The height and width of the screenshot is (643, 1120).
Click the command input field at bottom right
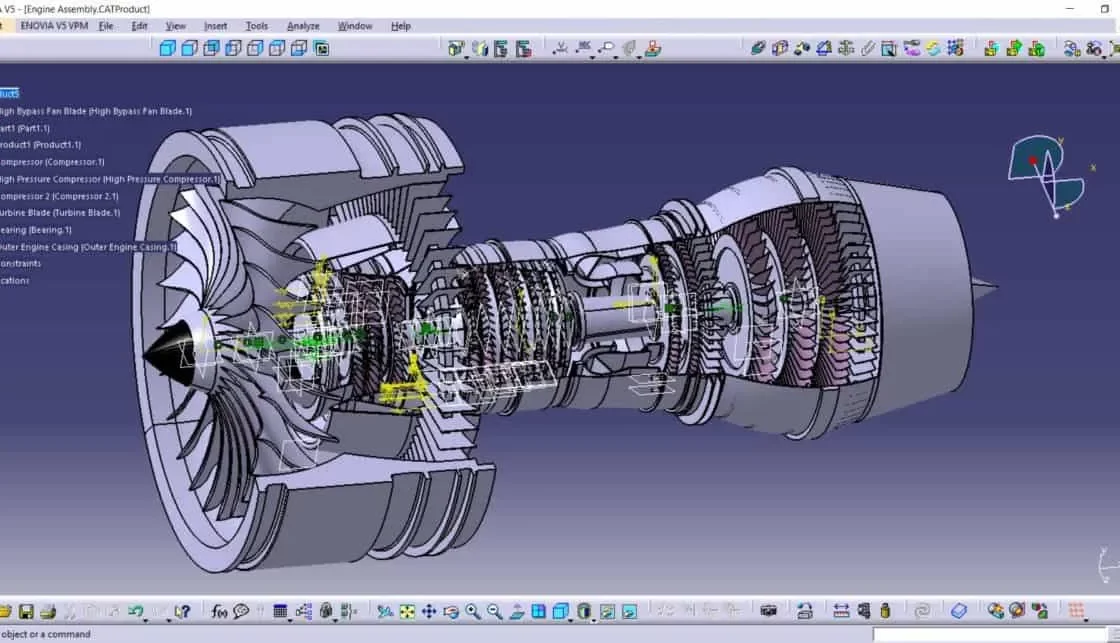989,634
